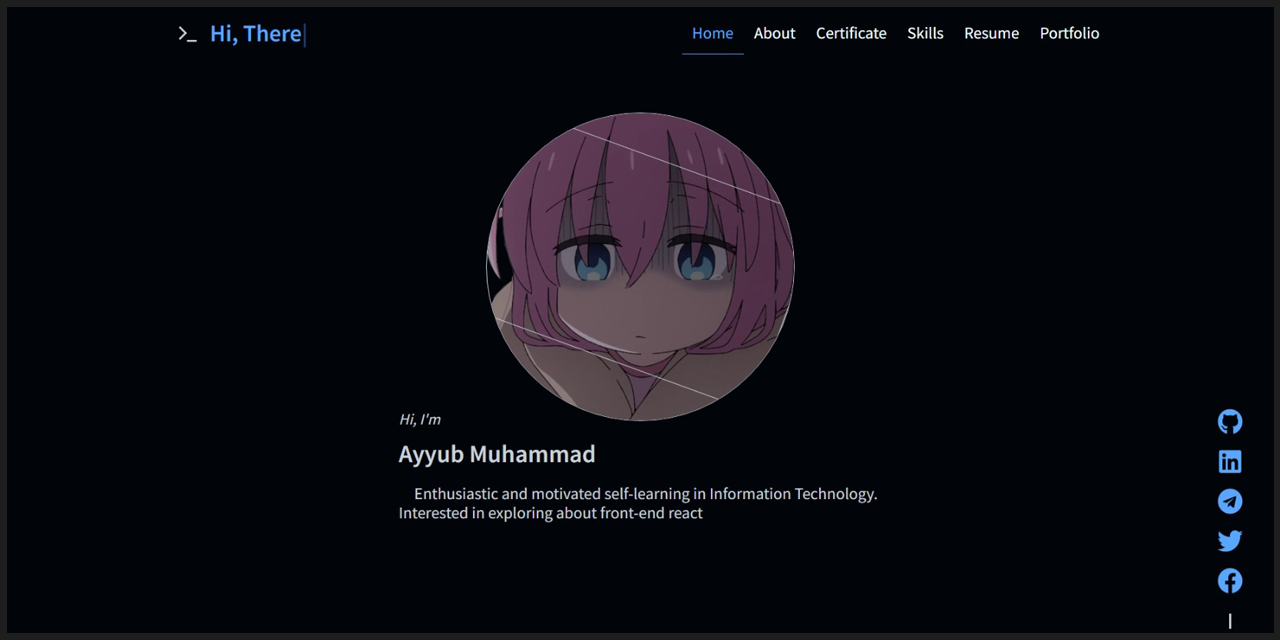Navigate to the About section
The height and width of the screenshot is (640, 1280).
coord(774,33)
